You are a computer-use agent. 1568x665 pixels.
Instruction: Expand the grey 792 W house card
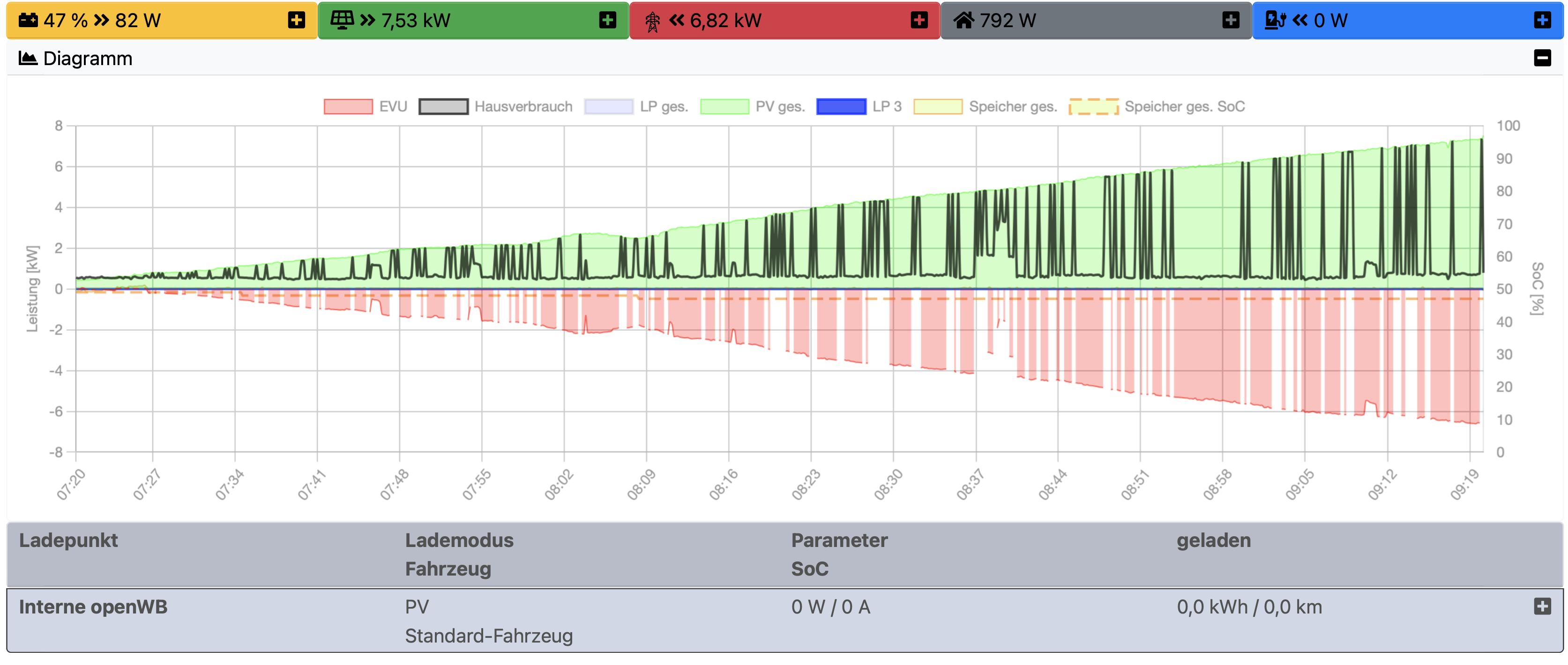point(1231,21)
